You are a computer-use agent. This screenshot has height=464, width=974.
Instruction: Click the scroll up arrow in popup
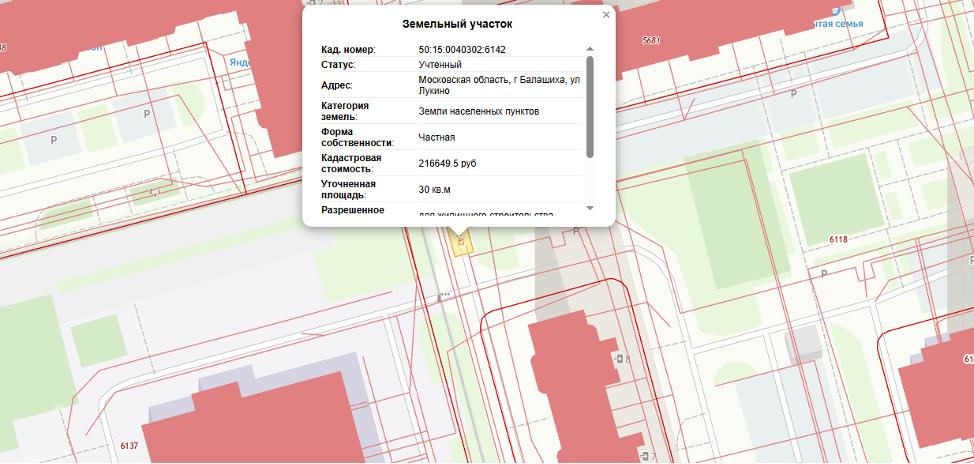click(x=590, y=49)
